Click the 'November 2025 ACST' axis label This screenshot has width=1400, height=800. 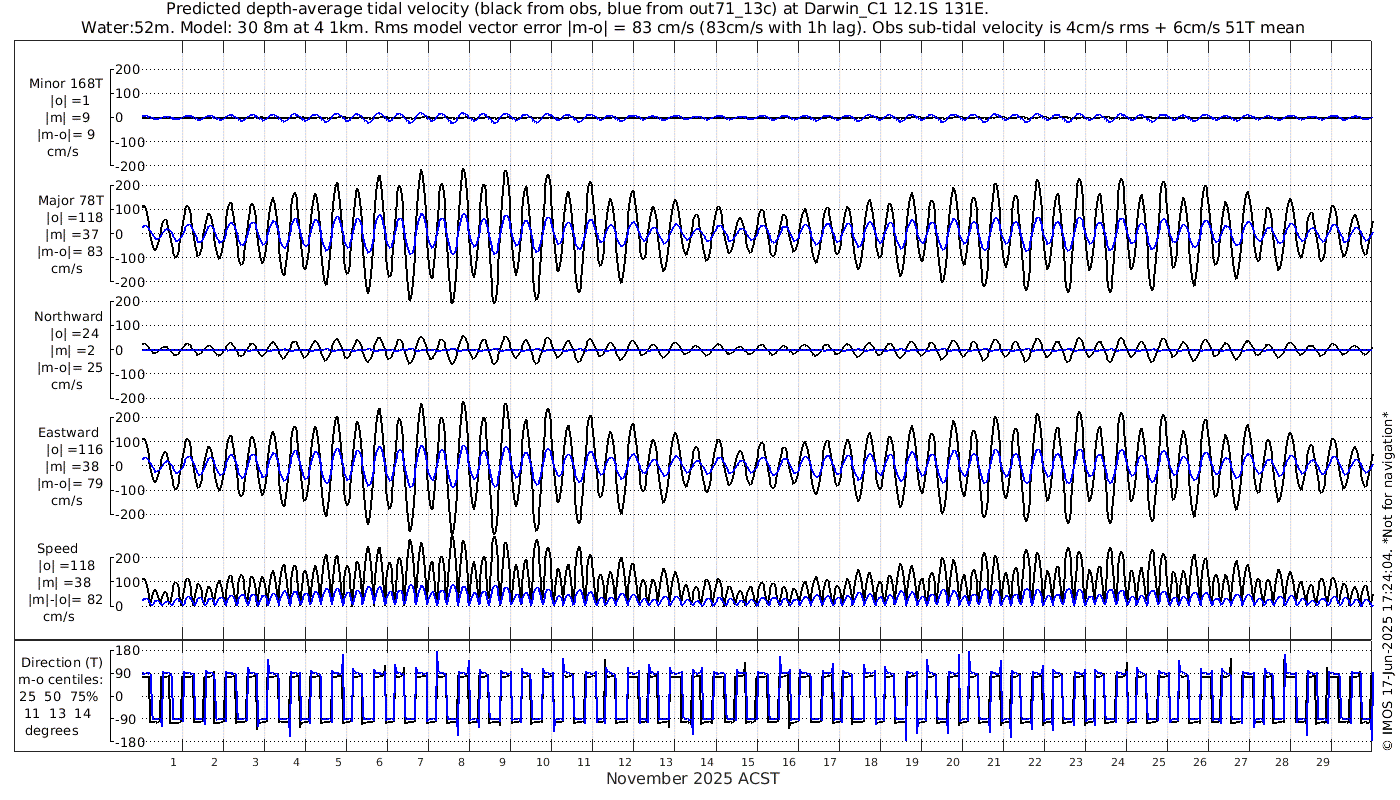tap(693, 778)
